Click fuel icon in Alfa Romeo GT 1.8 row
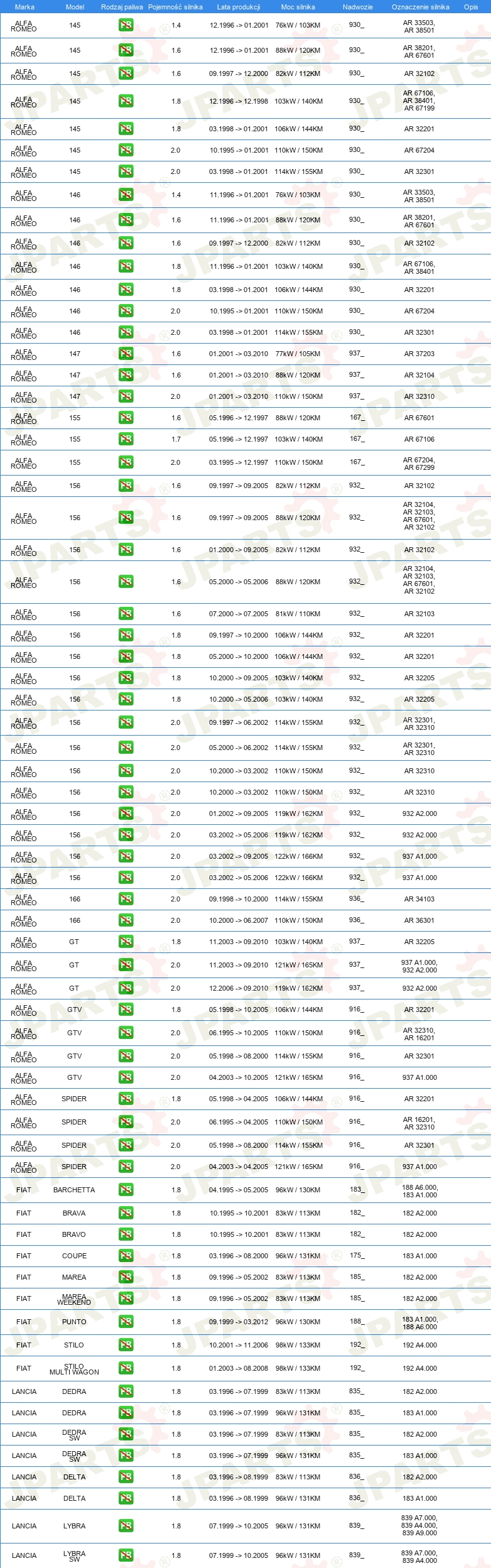The image size is (491, 1568). (126, 942)
